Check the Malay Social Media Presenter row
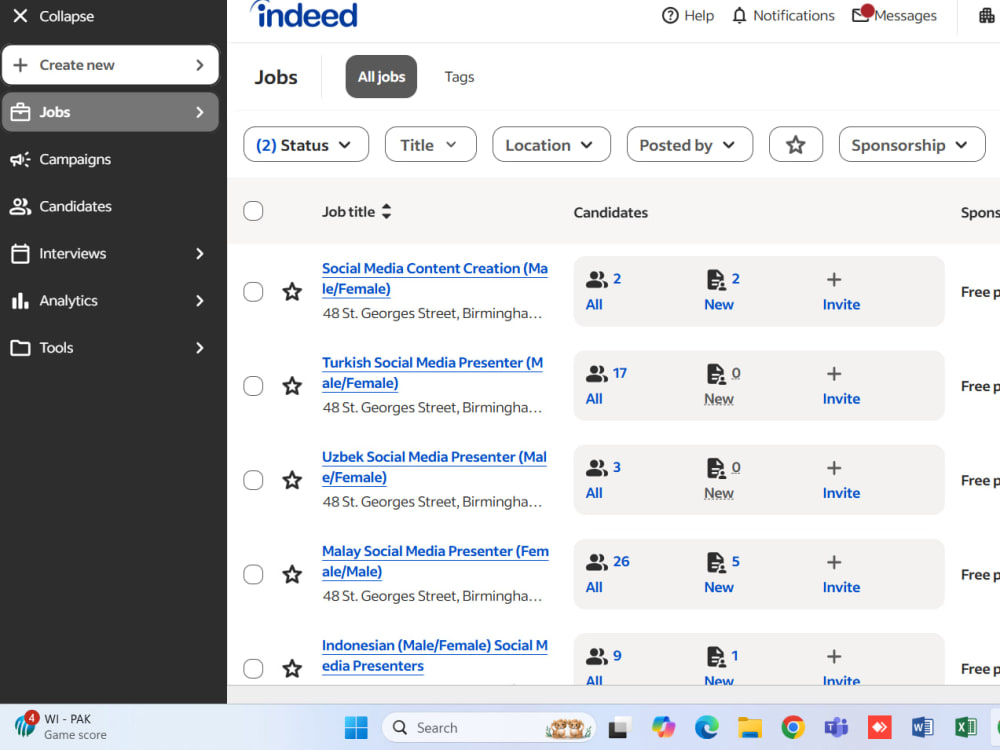The width and height of the screenshot is (1000, 750). click(x=253, y=575)
